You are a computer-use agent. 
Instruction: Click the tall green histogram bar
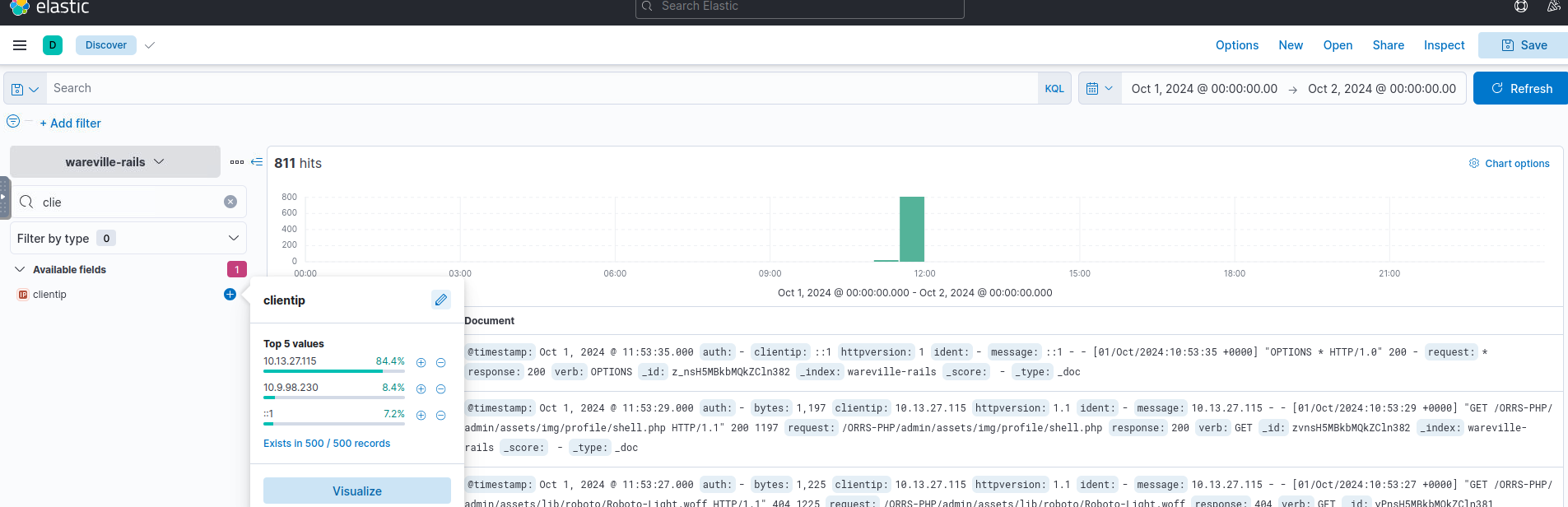tap(912, 229)
